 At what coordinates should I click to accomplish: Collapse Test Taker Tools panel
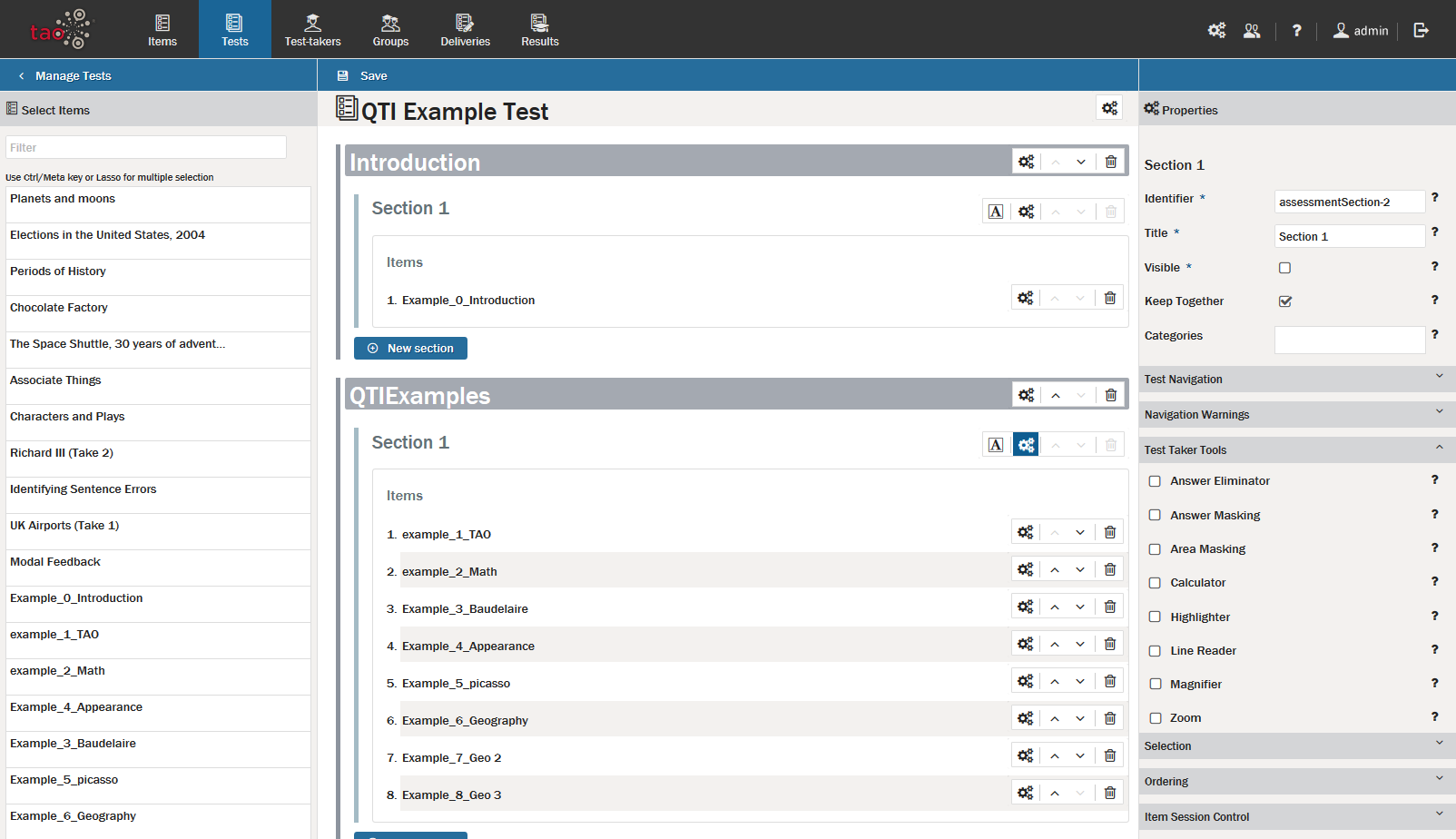click(1297, 449)
